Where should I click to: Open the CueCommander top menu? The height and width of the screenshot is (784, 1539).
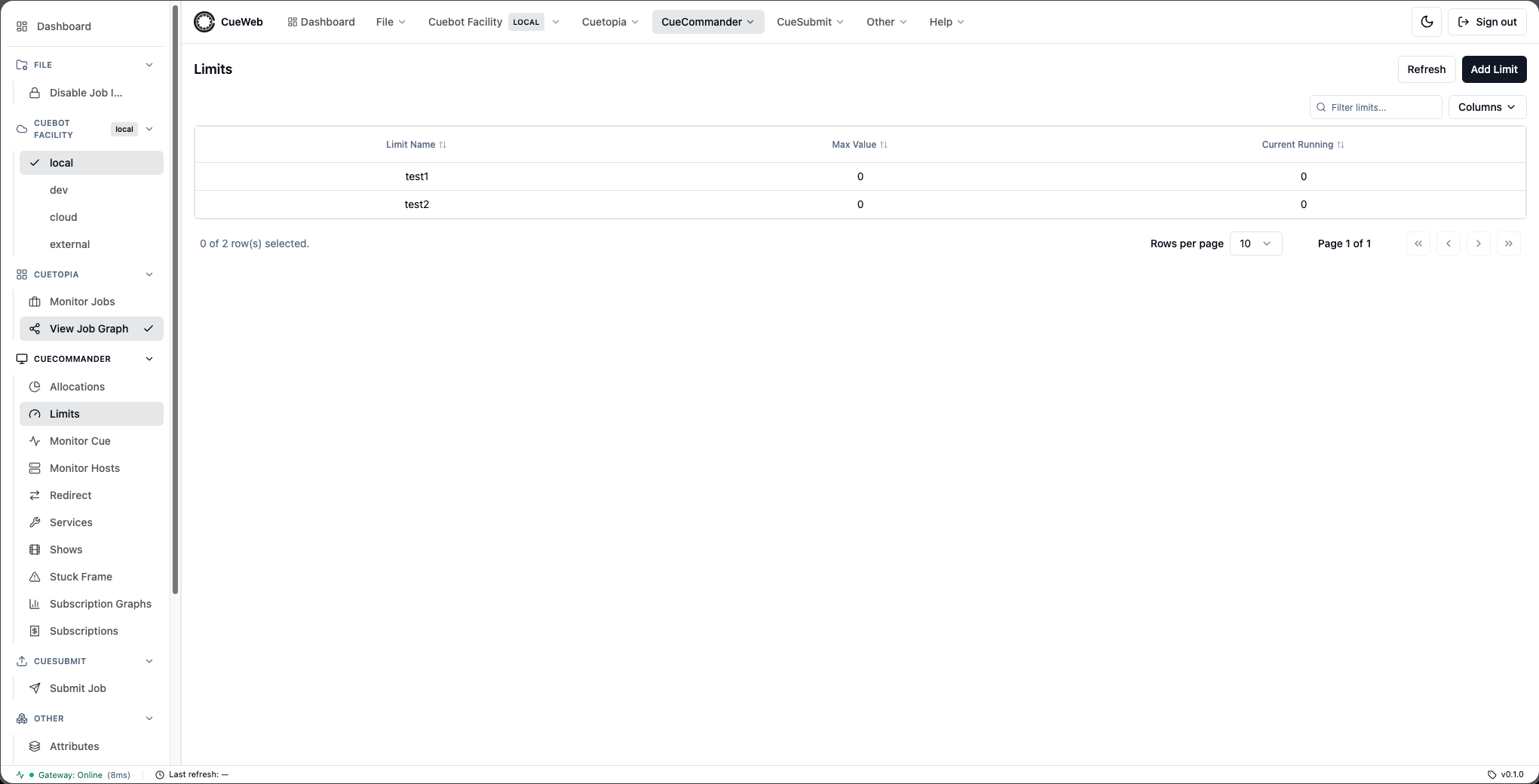click(x=708, y=22)
